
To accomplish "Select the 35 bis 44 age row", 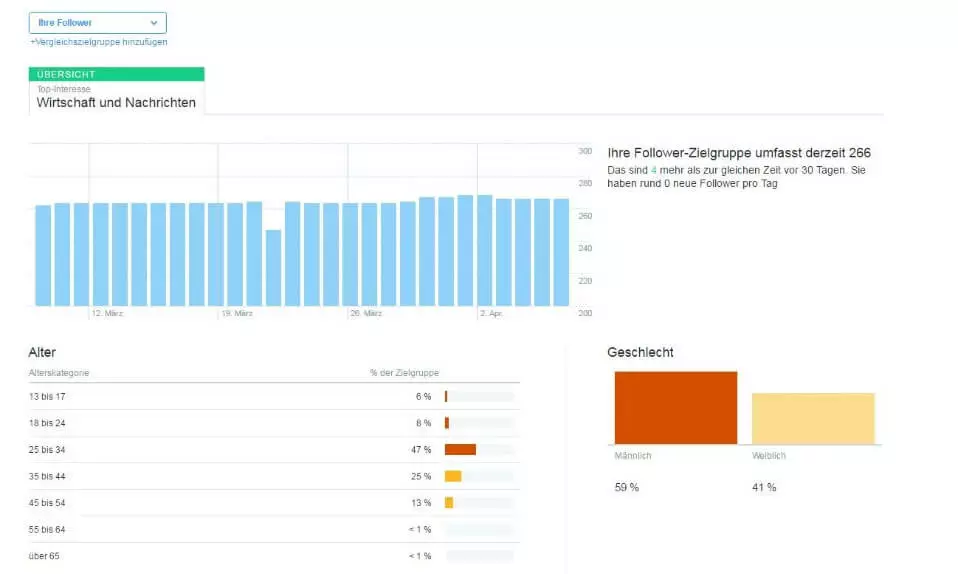I will click(274, 476).
